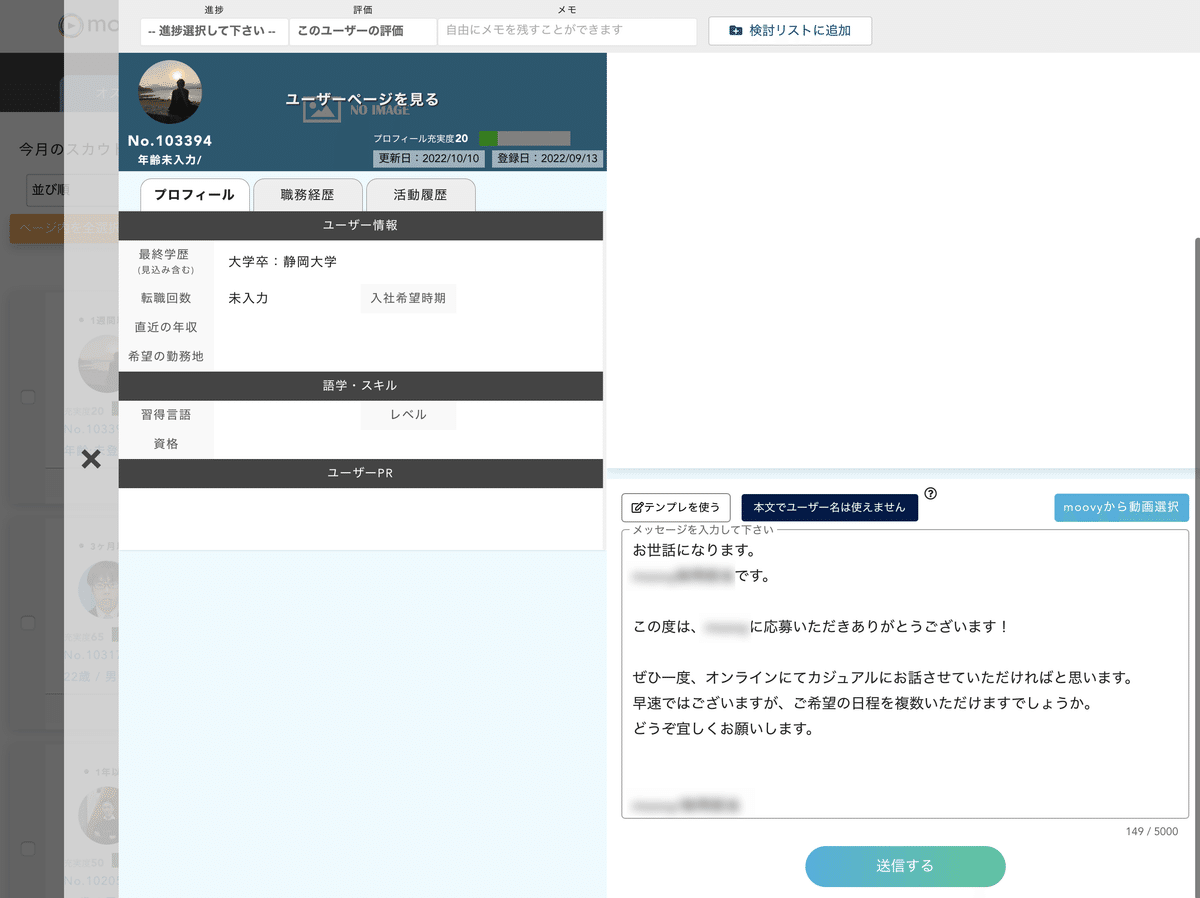Switch to プロフィール tab
This screenshot has height=898, width=1200.
(x=194, y=195)
